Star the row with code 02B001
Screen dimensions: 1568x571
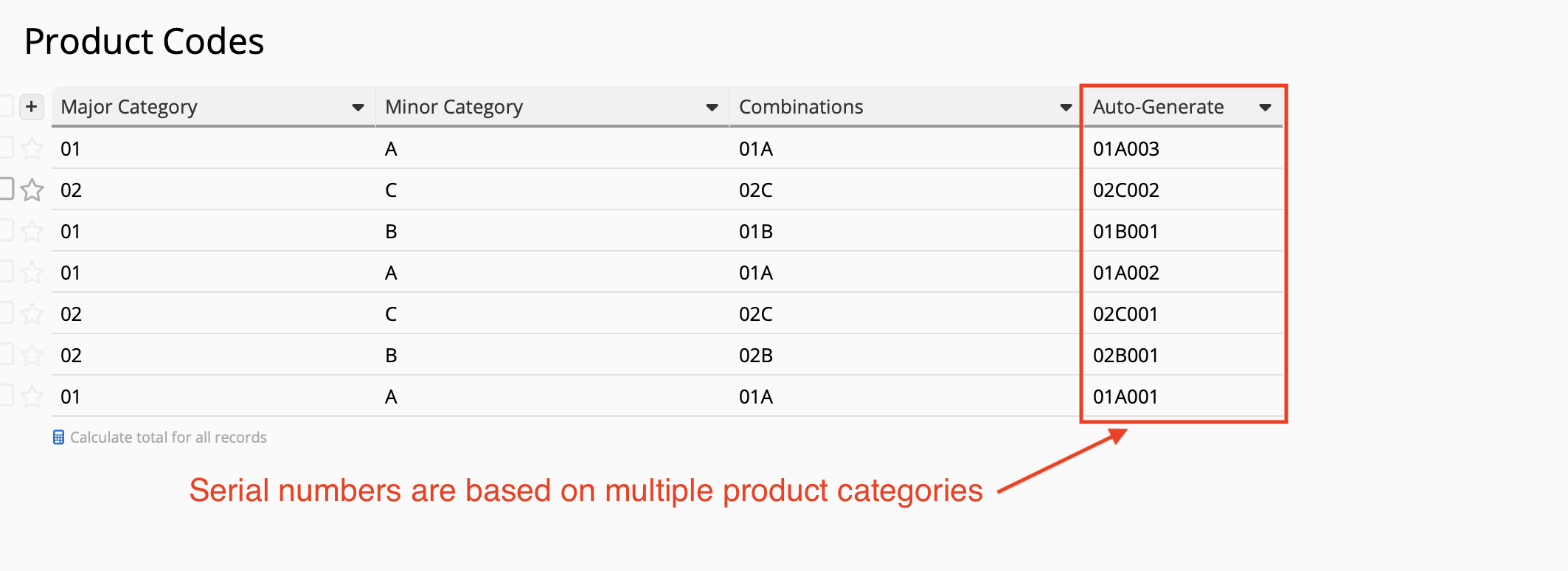[32, 356]
